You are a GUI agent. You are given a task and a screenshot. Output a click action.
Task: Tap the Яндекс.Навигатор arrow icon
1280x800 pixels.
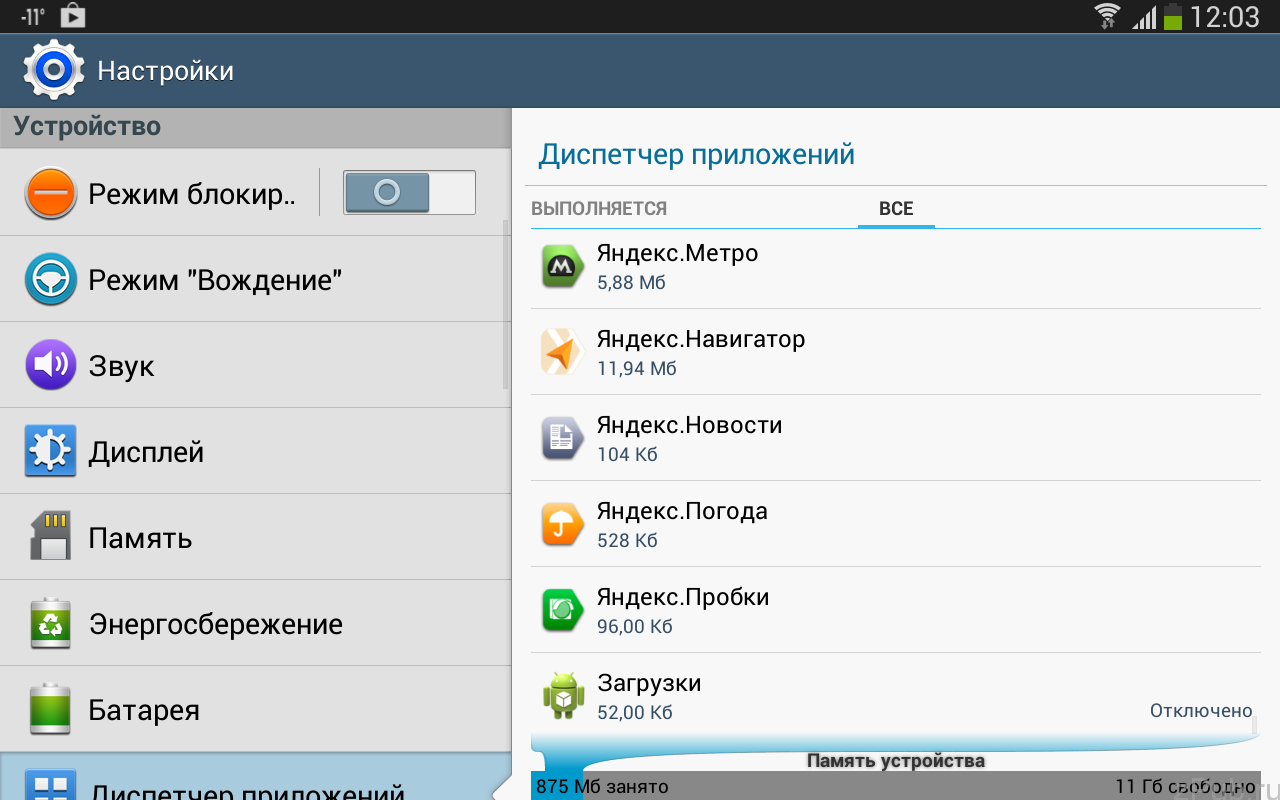point(563,352)
